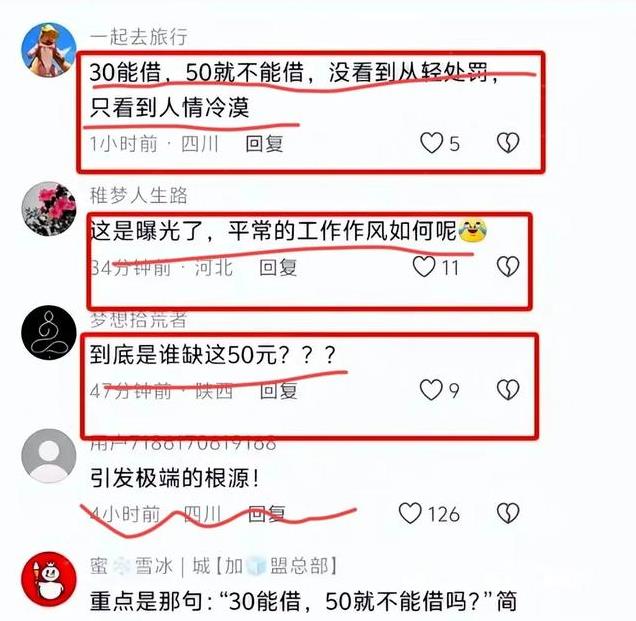This screenshot has width=636, height=621.
Task: Reply to the comment posted from 河北
Action: tap(278, 268)
